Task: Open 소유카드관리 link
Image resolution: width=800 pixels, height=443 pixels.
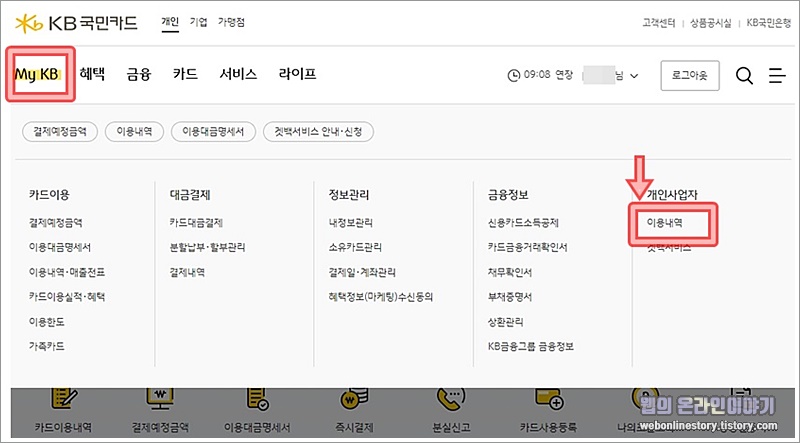Action: (355, 248)
